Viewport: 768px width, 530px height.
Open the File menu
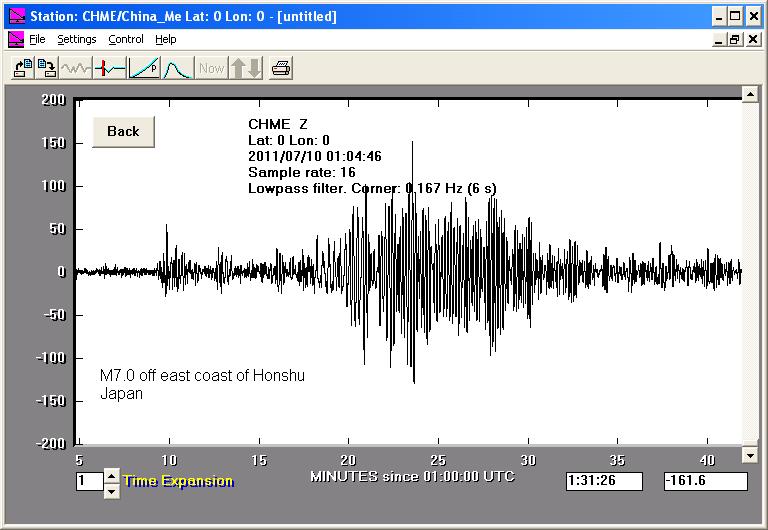(x=38, y=39)
